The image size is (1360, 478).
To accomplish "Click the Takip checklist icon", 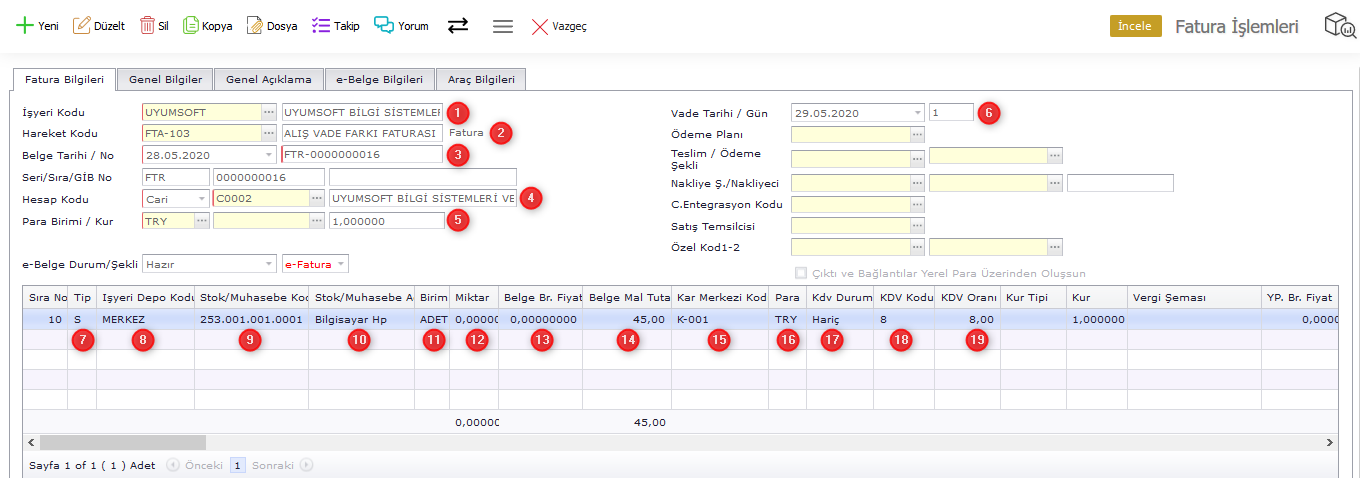I will tap(321, 26).
